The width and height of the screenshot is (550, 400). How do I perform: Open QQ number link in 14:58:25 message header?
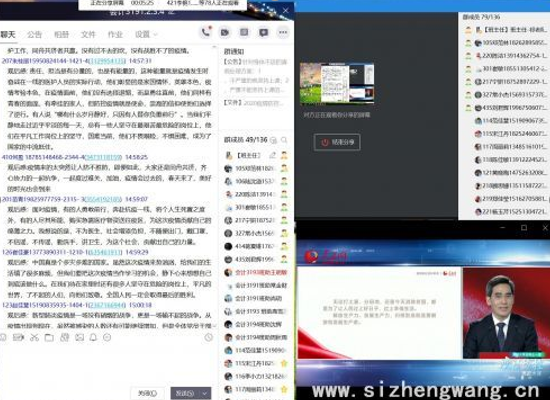coord(103,157)
